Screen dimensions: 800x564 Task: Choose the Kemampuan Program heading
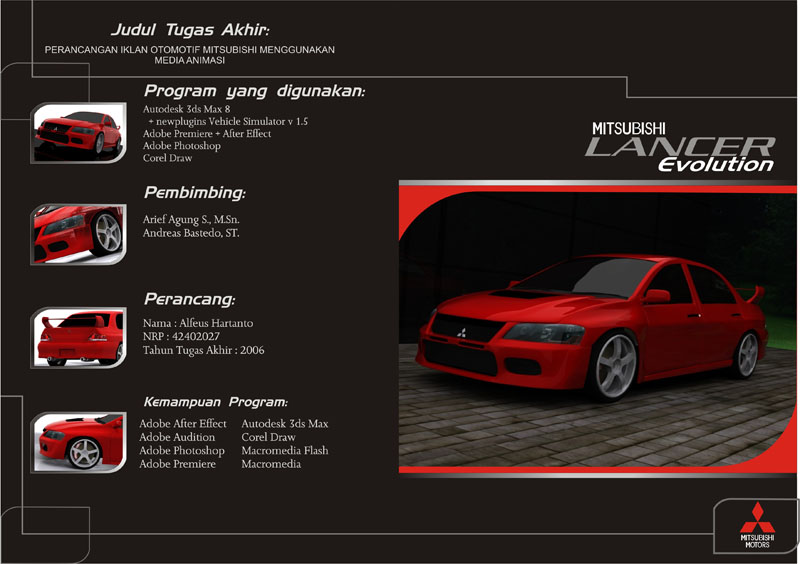(x=215, y=402)
